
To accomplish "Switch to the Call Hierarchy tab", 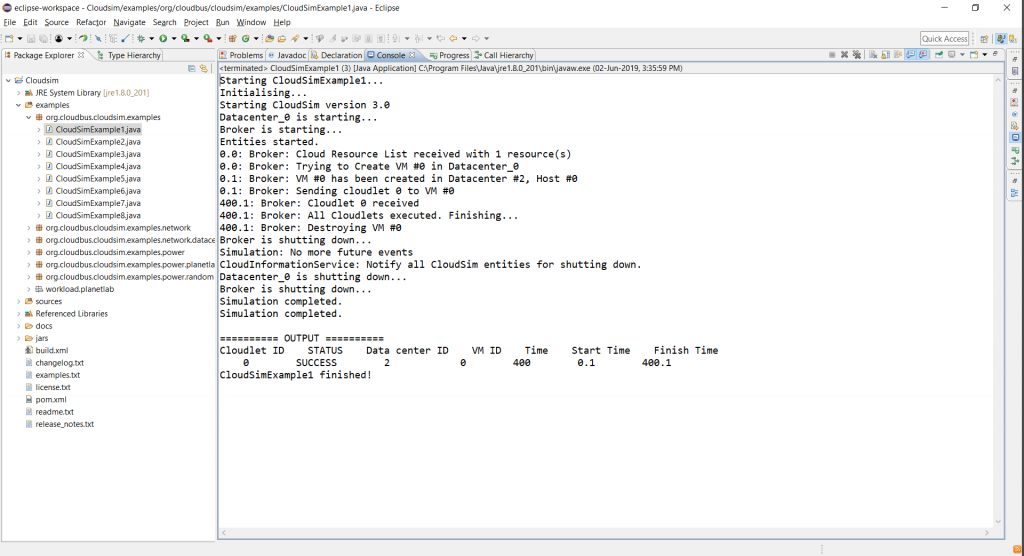I will [504, 56].
